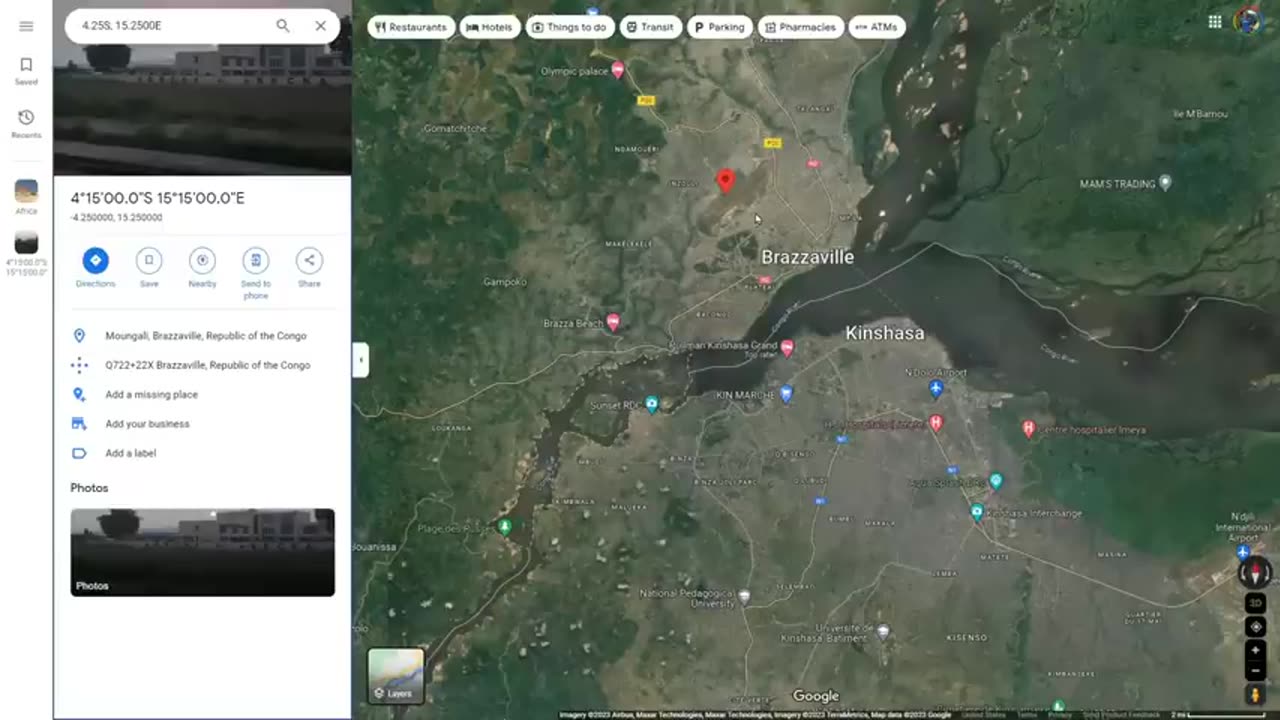
Task: Show your current location
Action: click(x=1255, y=627)
